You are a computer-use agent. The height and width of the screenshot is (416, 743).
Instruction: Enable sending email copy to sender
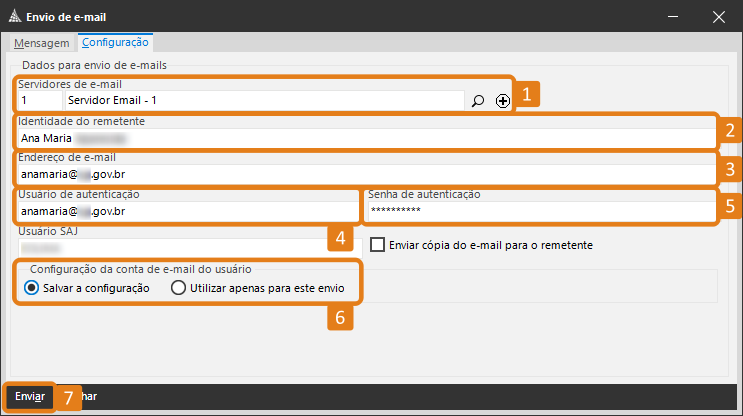[x=378, y=244]
